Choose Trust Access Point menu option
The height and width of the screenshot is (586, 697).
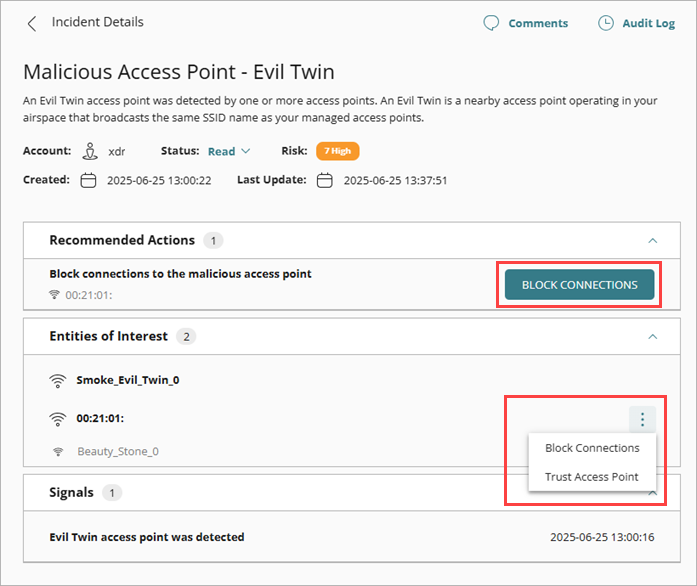click(x=592, y=477)
